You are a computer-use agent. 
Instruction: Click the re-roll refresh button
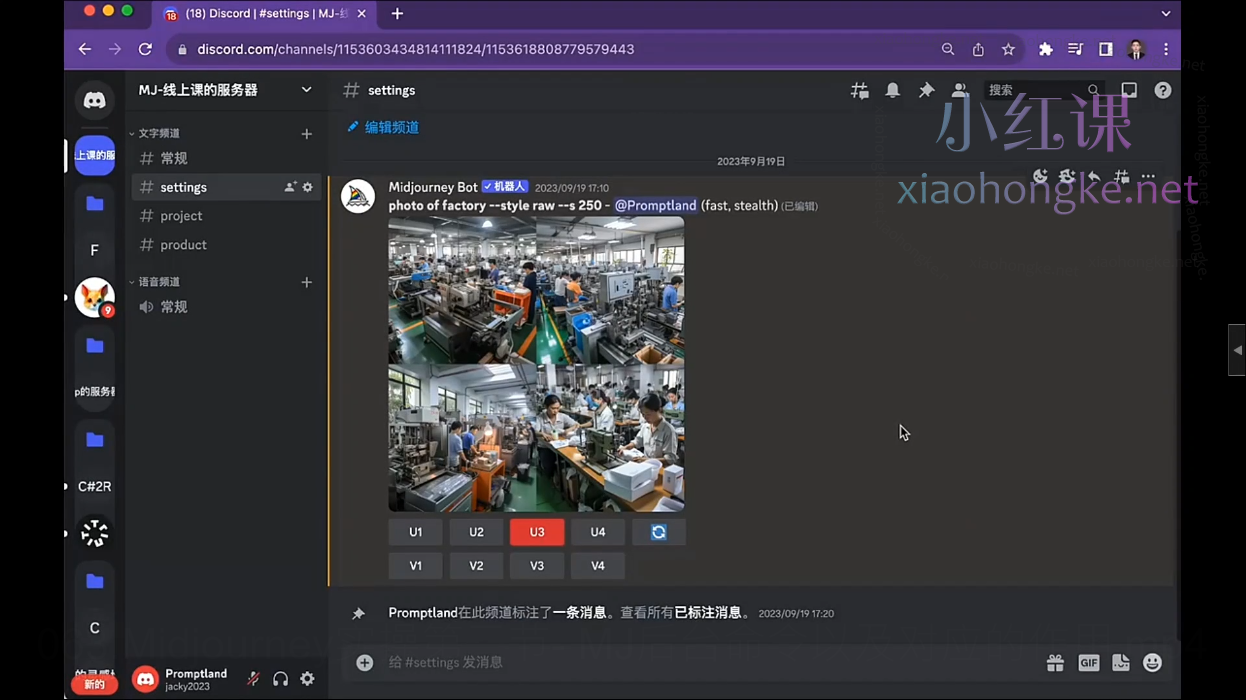click(658, 532)
